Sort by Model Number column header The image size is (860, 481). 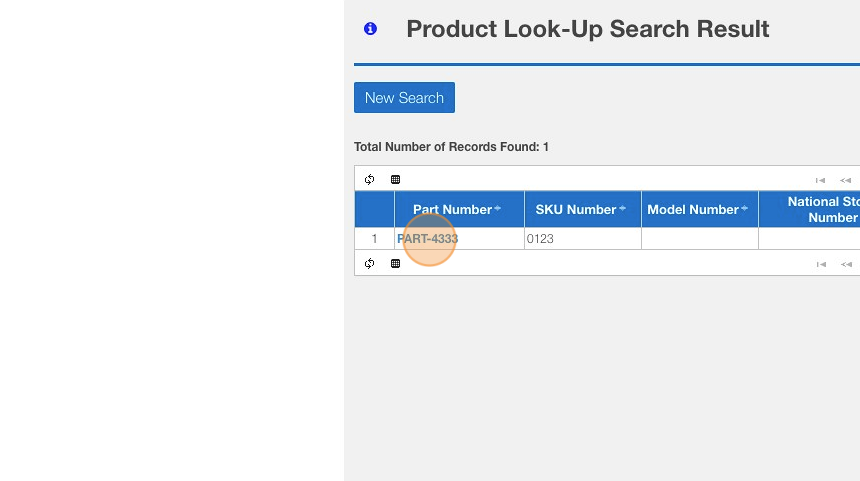tap(693, 209)
